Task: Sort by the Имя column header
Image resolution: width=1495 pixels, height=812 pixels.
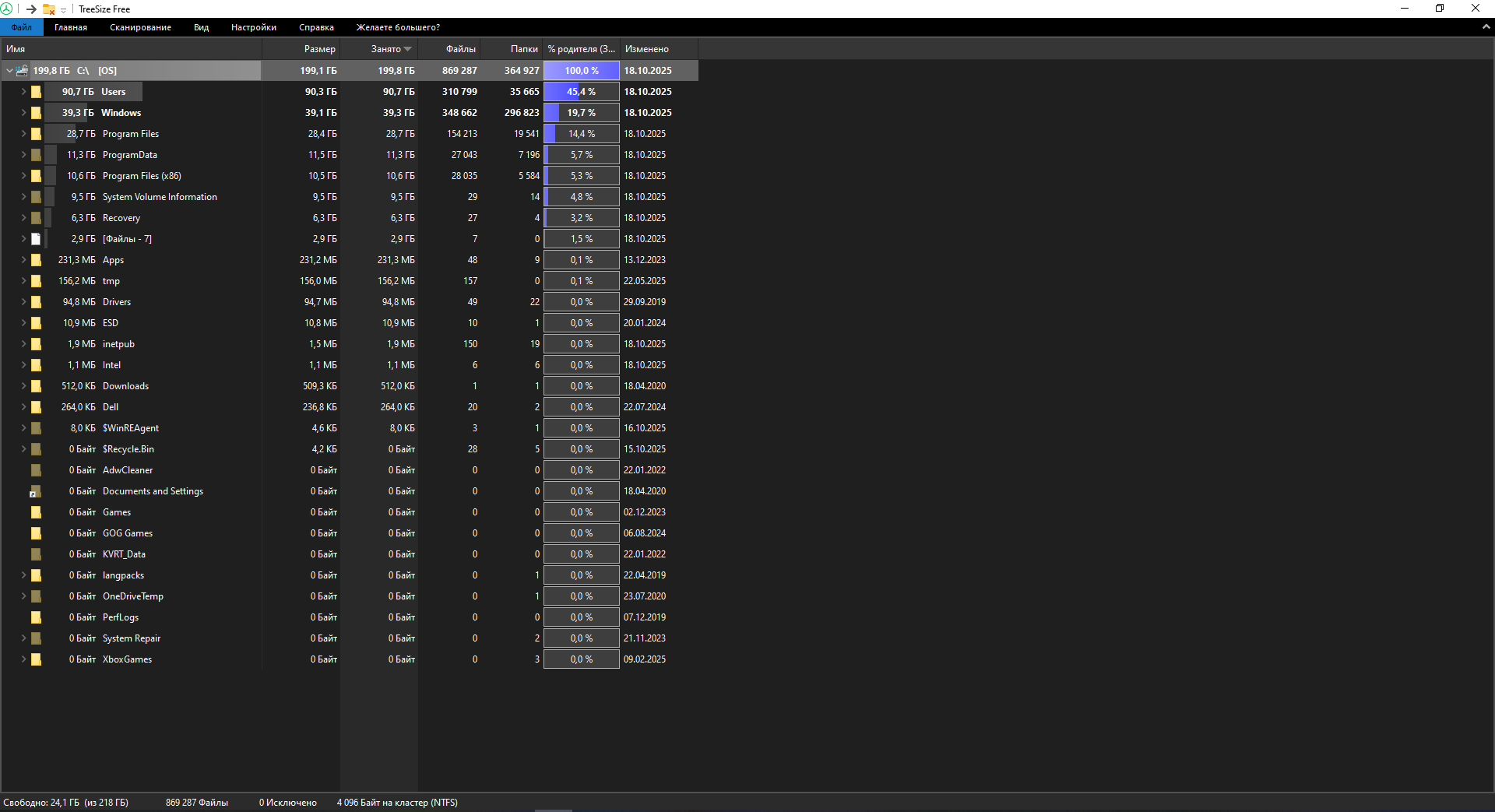Action: click(x=132, y=49)
